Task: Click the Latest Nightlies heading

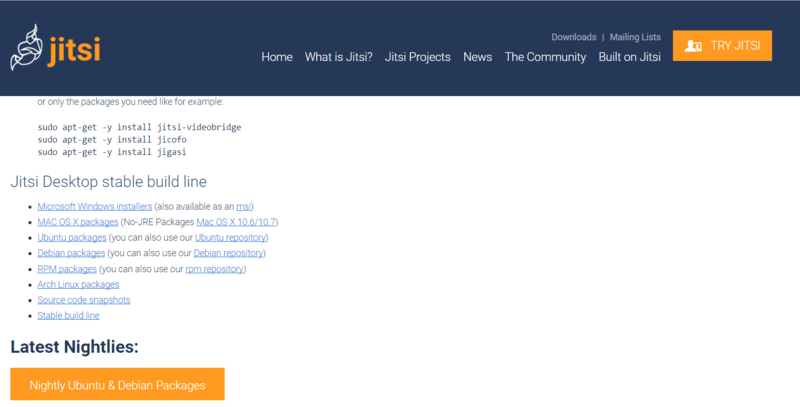Action: (74, 347)
